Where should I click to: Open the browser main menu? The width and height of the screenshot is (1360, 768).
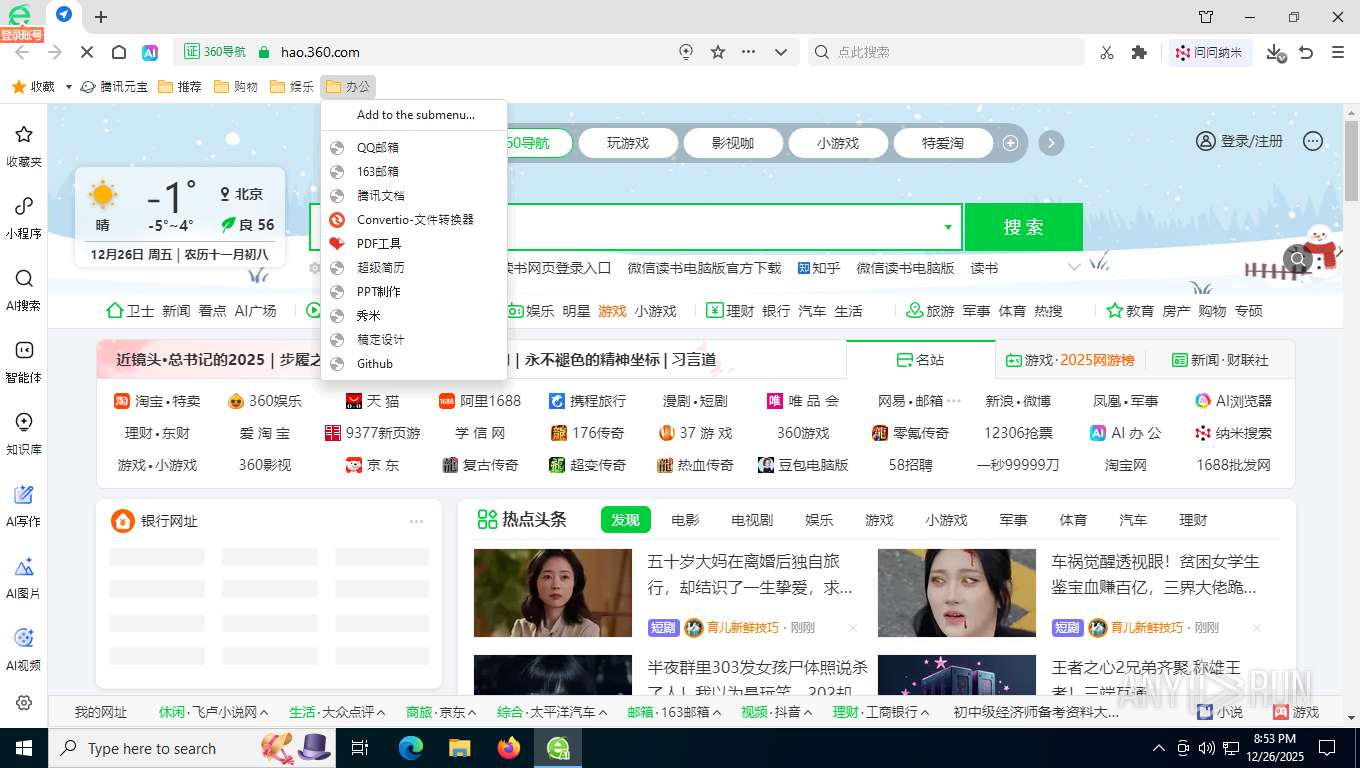[x=1338, y=52]
